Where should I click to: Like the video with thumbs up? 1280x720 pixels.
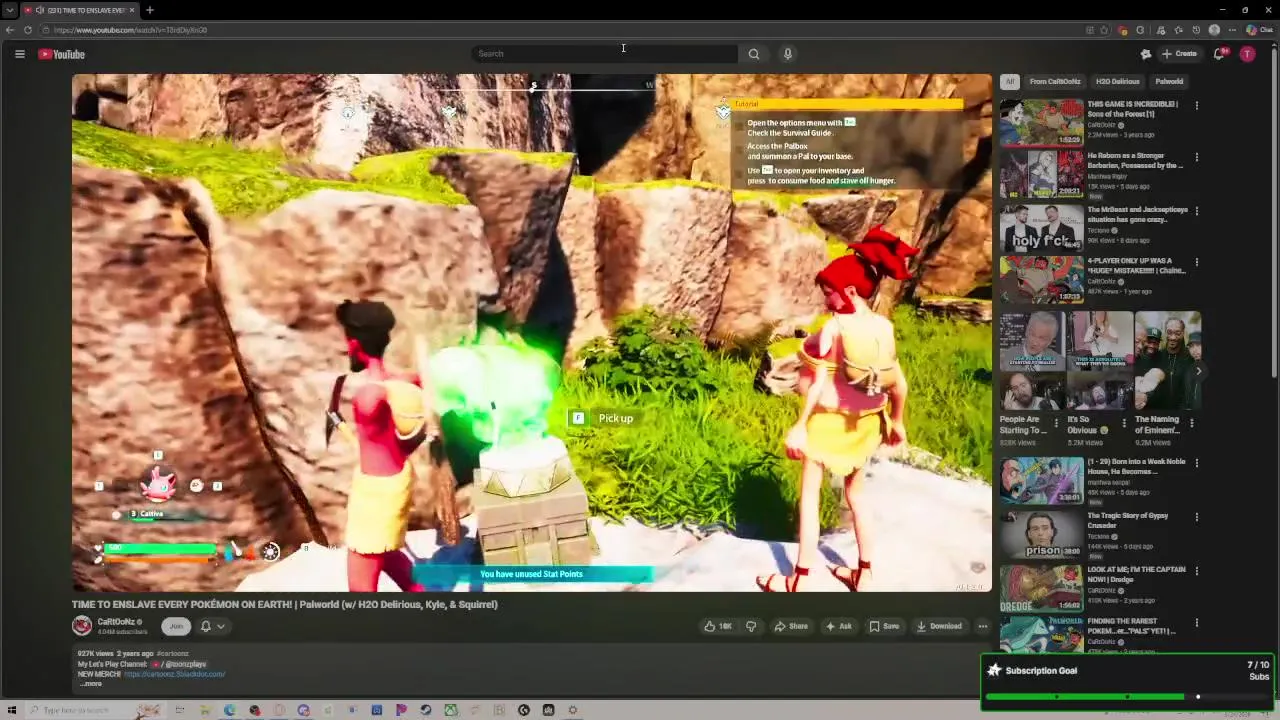718,626
